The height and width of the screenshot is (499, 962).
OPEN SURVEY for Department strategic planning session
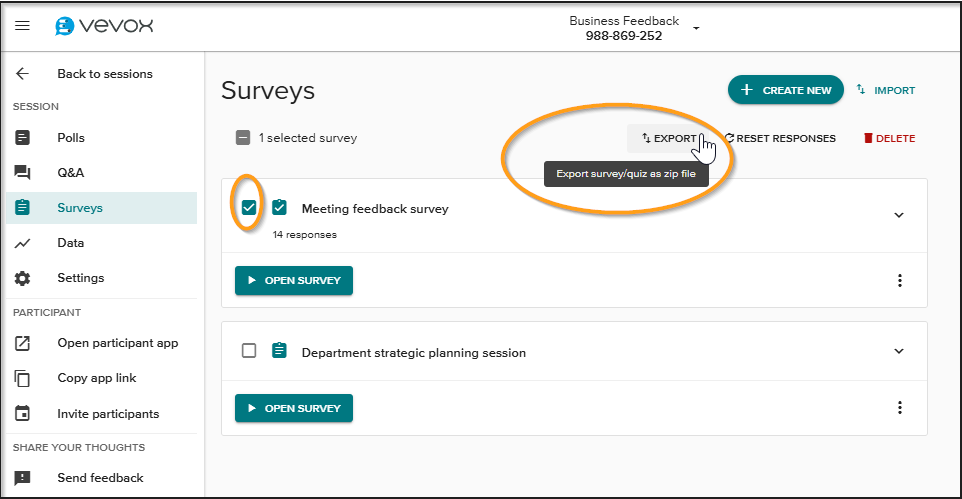pyautogui.click(x=294, y=408)
